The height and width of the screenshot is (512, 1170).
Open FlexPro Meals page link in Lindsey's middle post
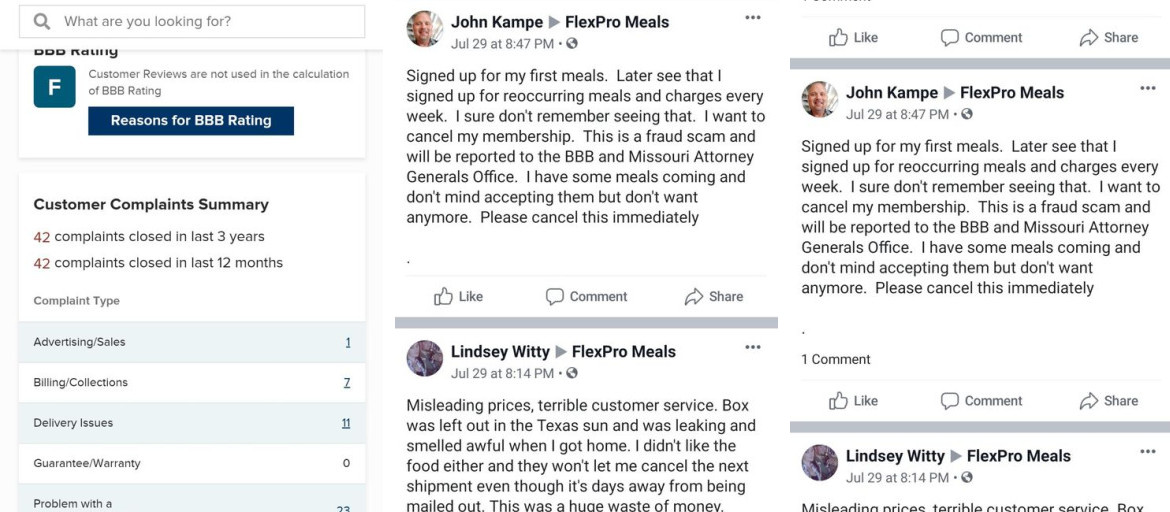(623, 352)
